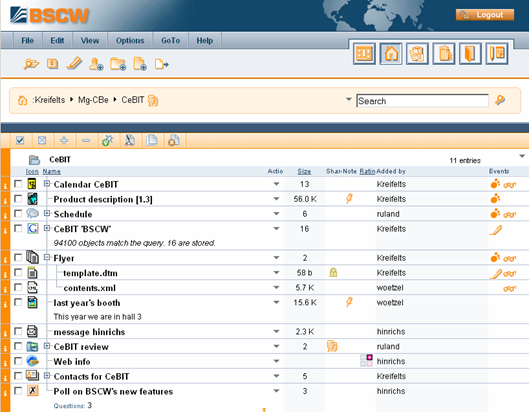Click inside the Search field
This screenshot has height=412, width=529.
[x=422, y=101]
